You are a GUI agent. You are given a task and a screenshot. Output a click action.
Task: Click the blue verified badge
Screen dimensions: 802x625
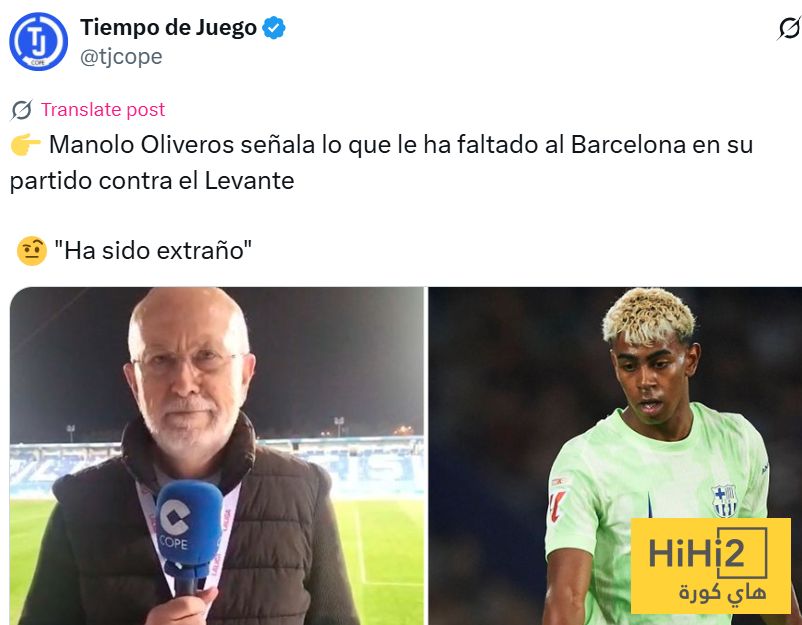pos(274,28)
